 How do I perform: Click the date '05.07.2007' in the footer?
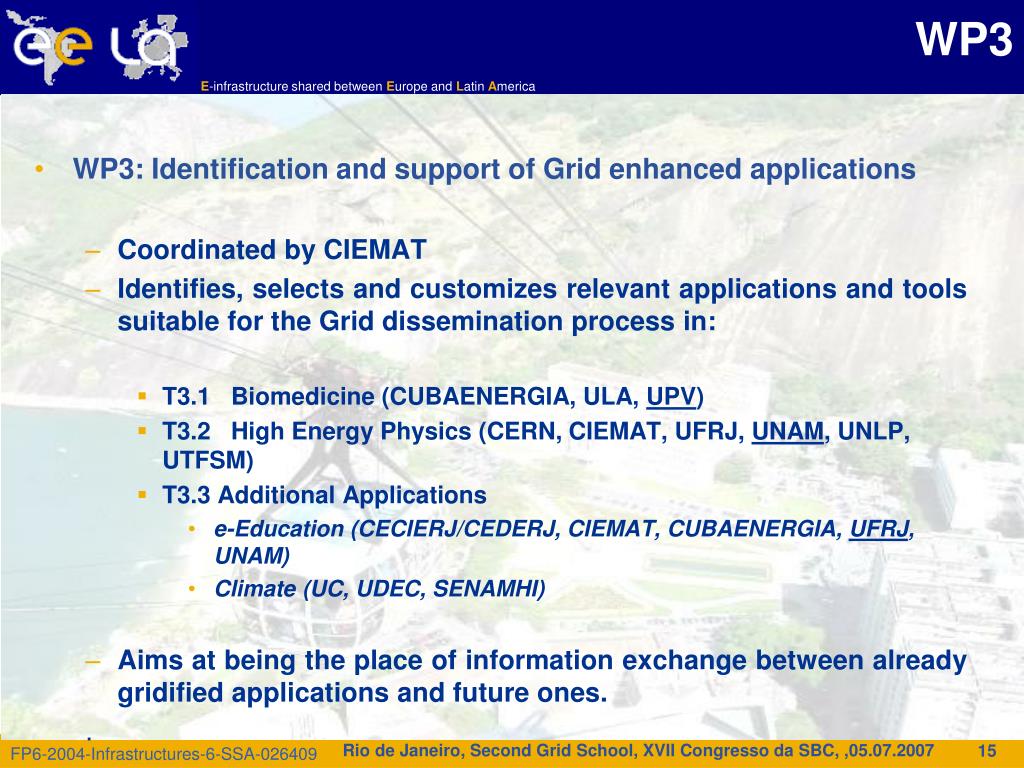point(889,751)
